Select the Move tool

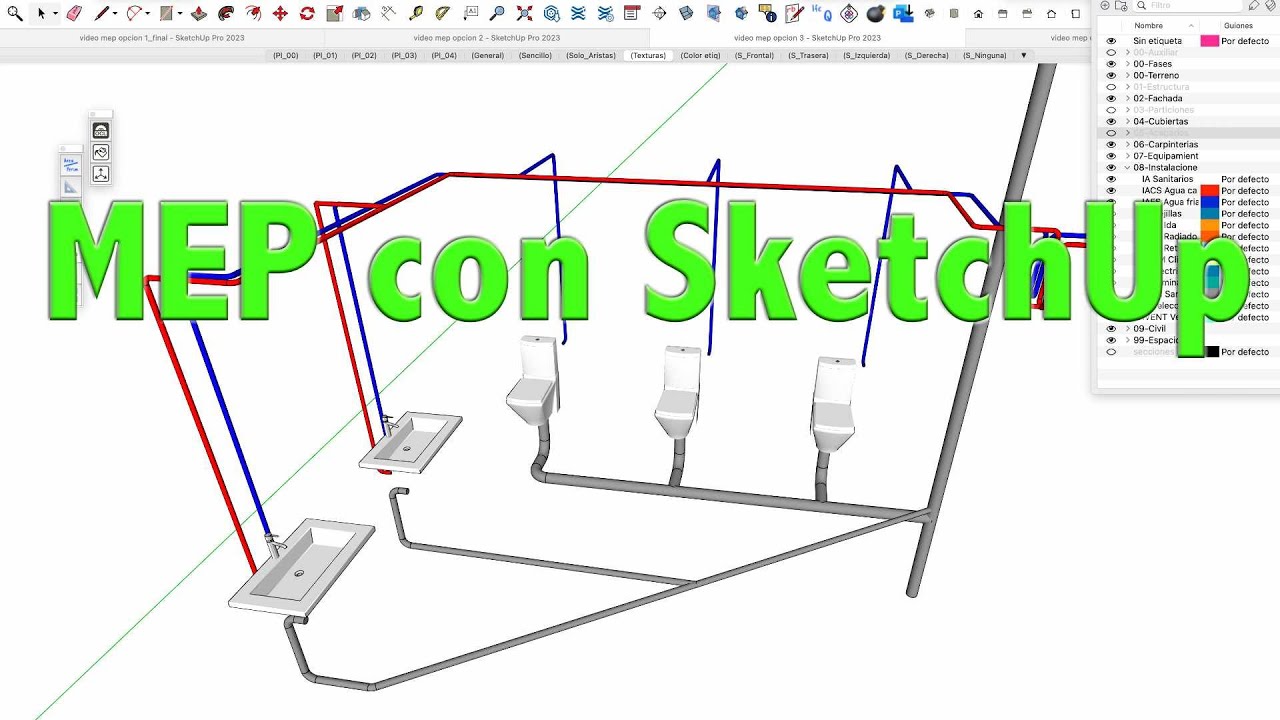pos(280,14)
